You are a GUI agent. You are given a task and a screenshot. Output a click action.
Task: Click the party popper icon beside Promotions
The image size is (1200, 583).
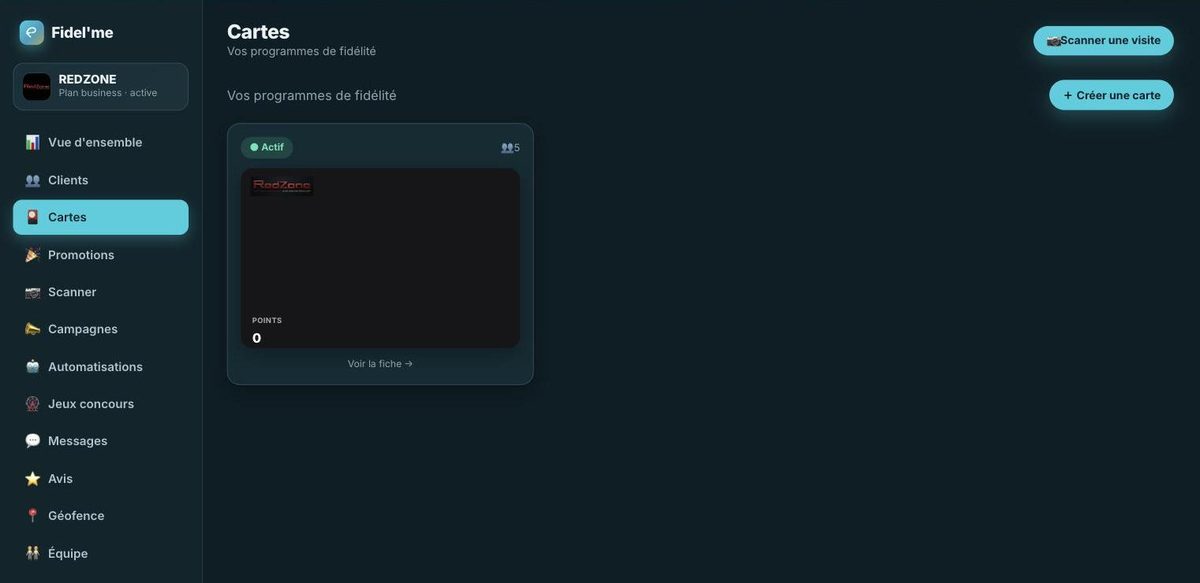tap(33, 255)
